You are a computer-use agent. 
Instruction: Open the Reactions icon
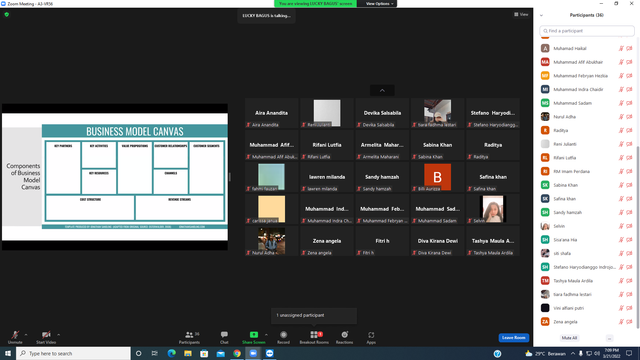(344, 335)
